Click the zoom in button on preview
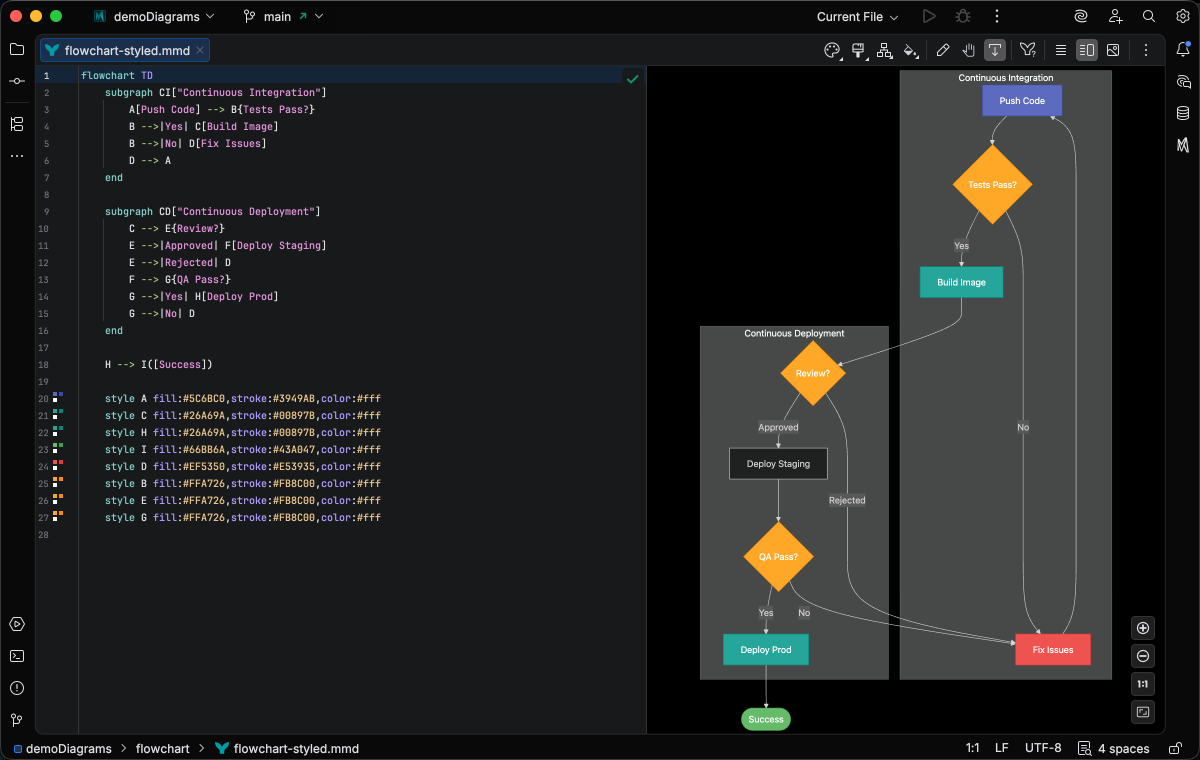 click(1143, 628)
